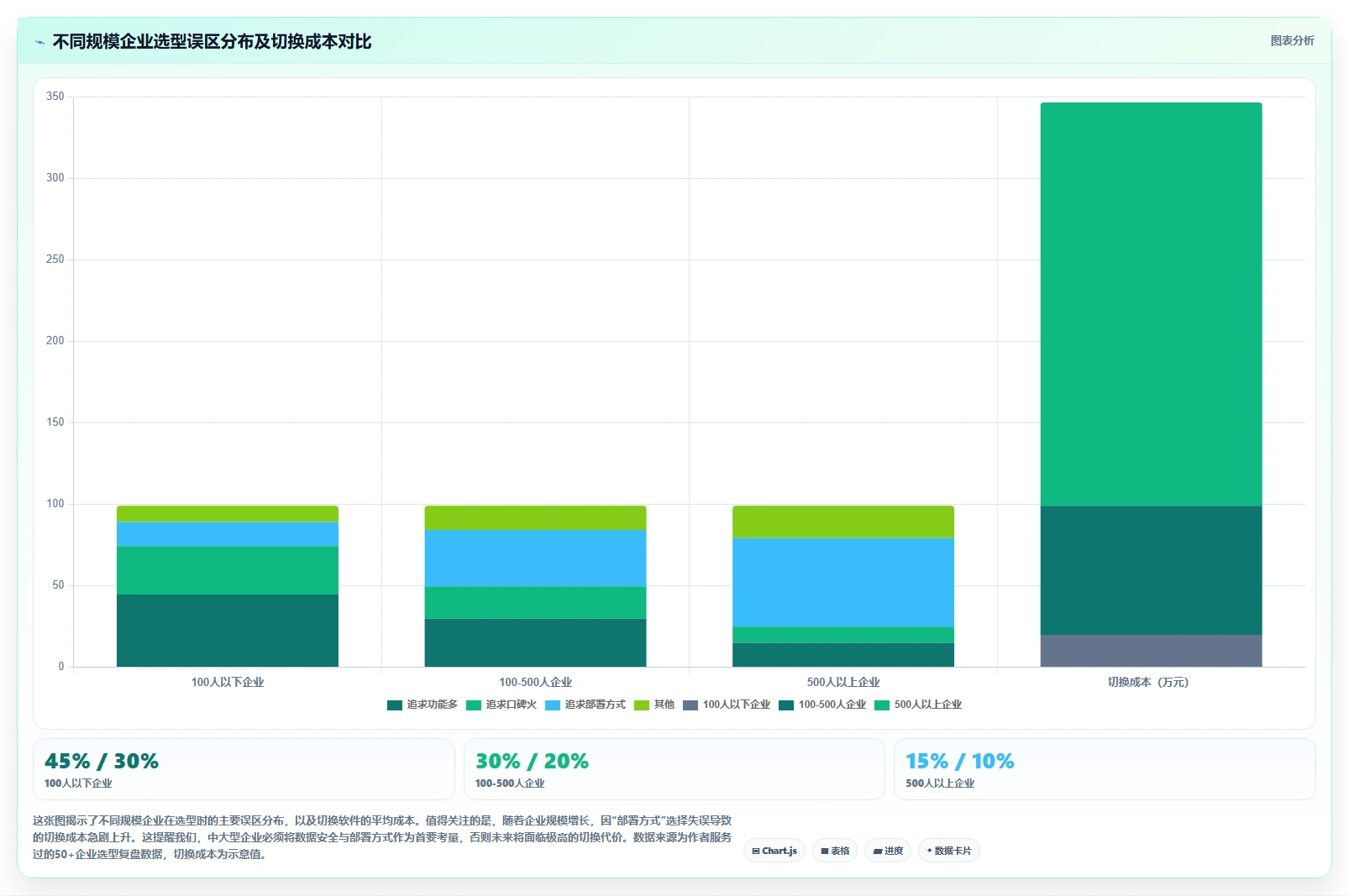Click the 100-500人企业 x-axis label under the bar
Viewport: 1349px width, 896px height.
535,682
